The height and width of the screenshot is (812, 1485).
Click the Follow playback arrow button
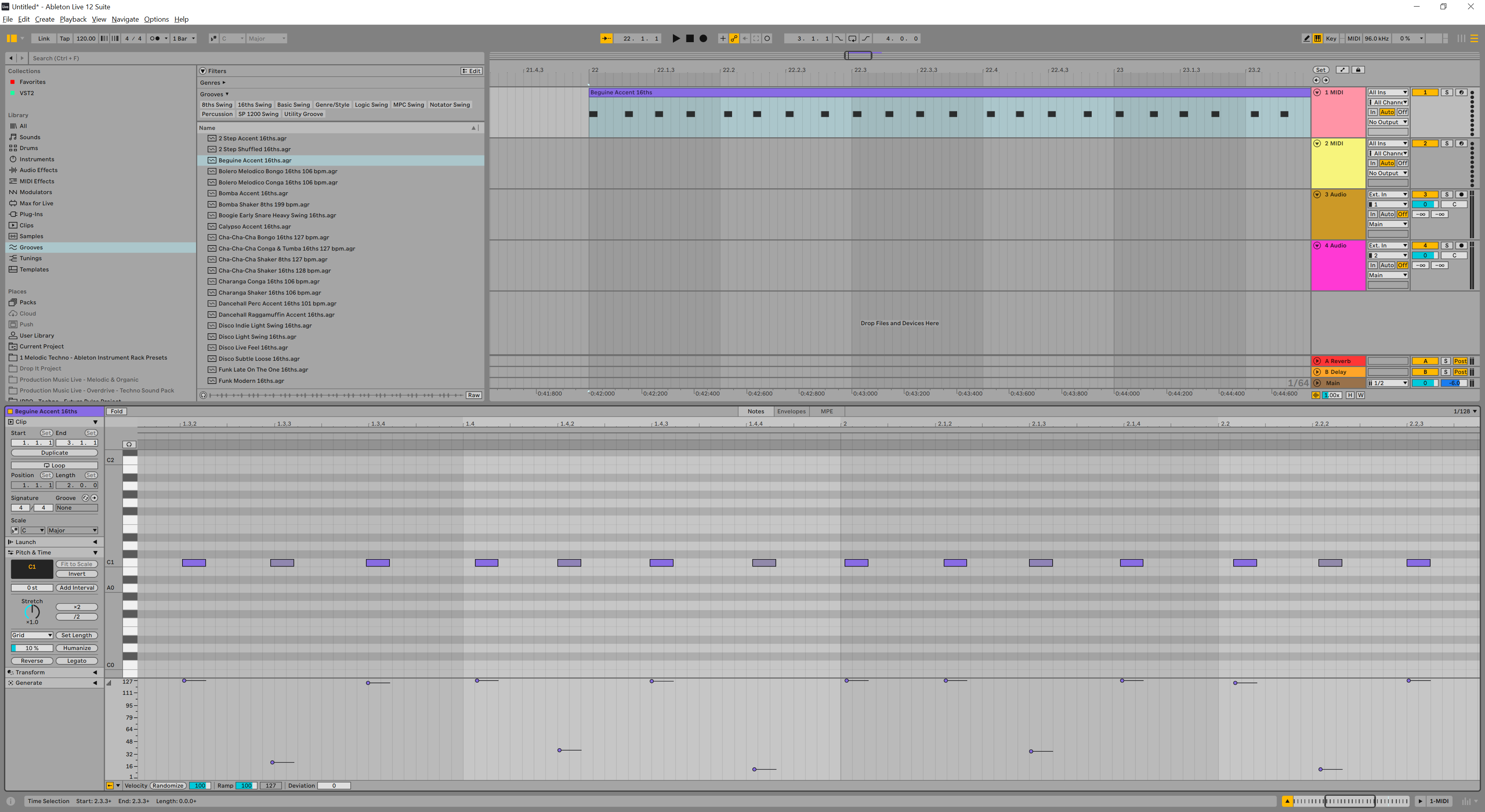point(606,39)
